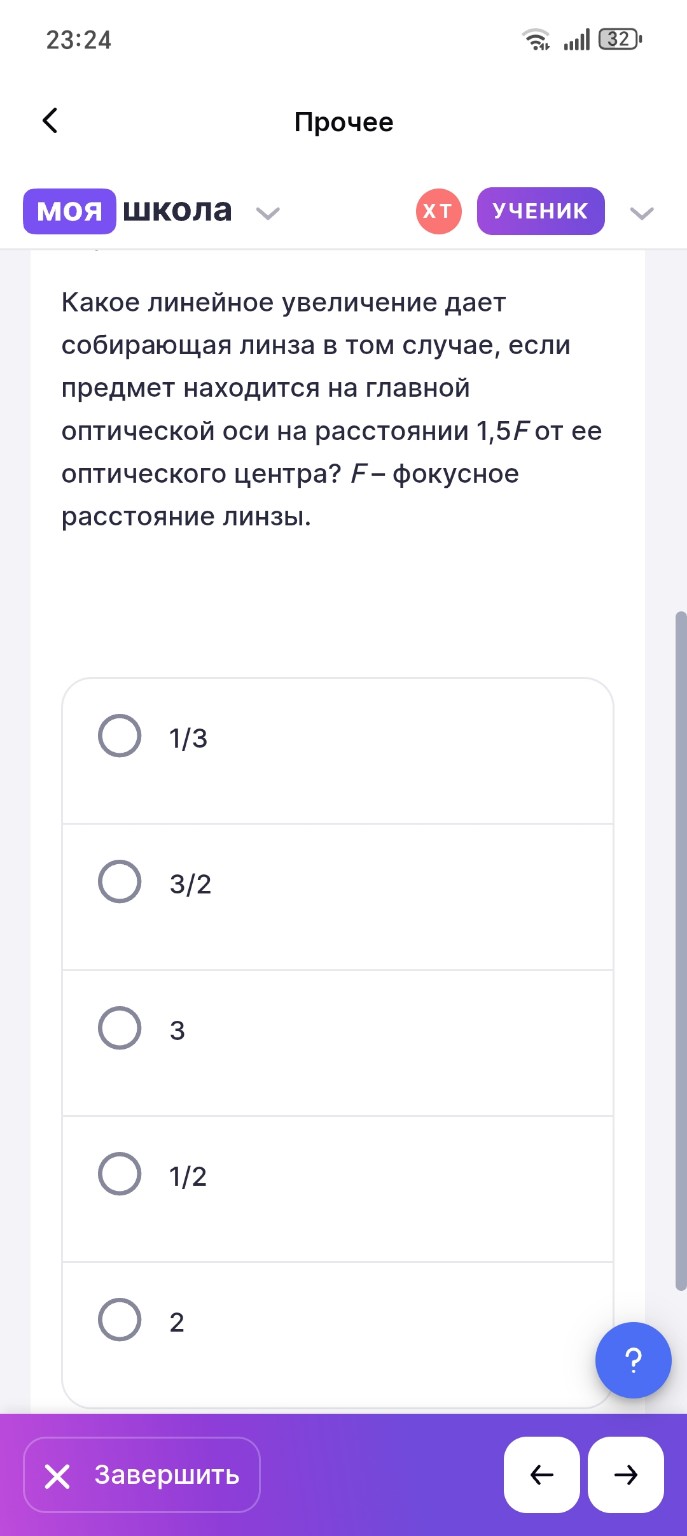Open the ХТ profile avatar icon

tap(436, 211)
